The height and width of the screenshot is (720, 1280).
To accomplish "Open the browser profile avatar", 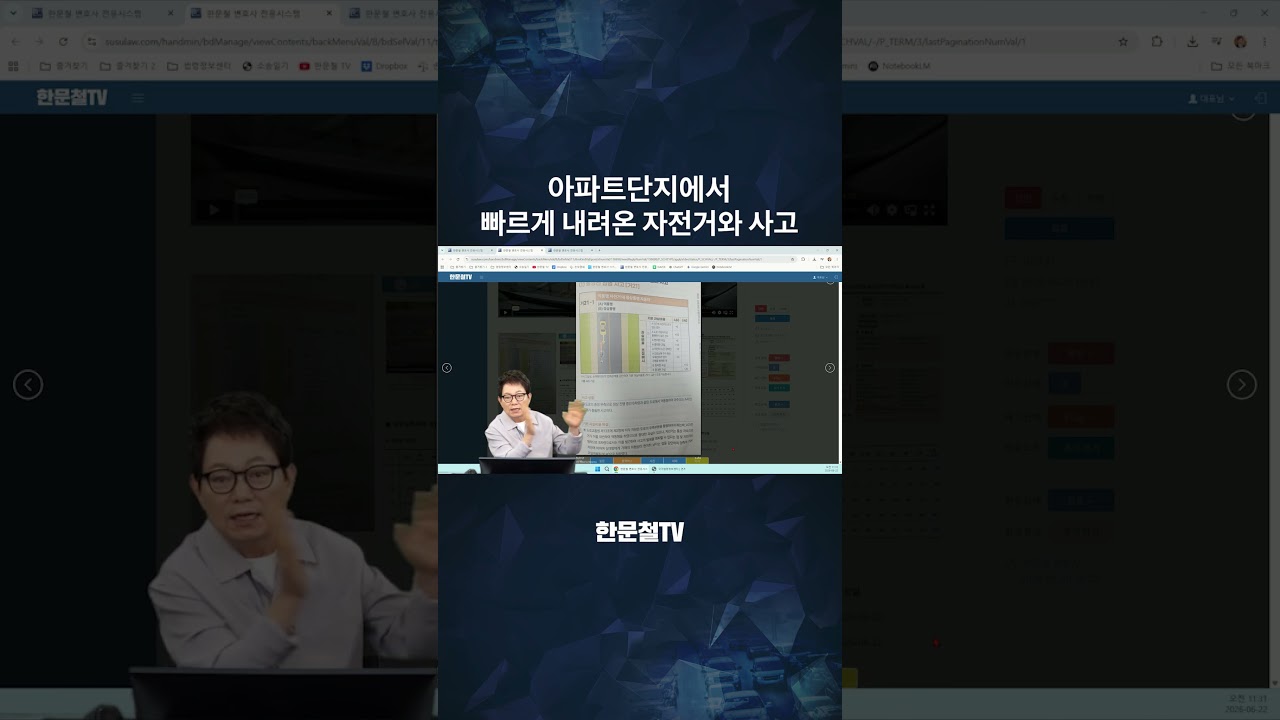I will click(1240, 41).
